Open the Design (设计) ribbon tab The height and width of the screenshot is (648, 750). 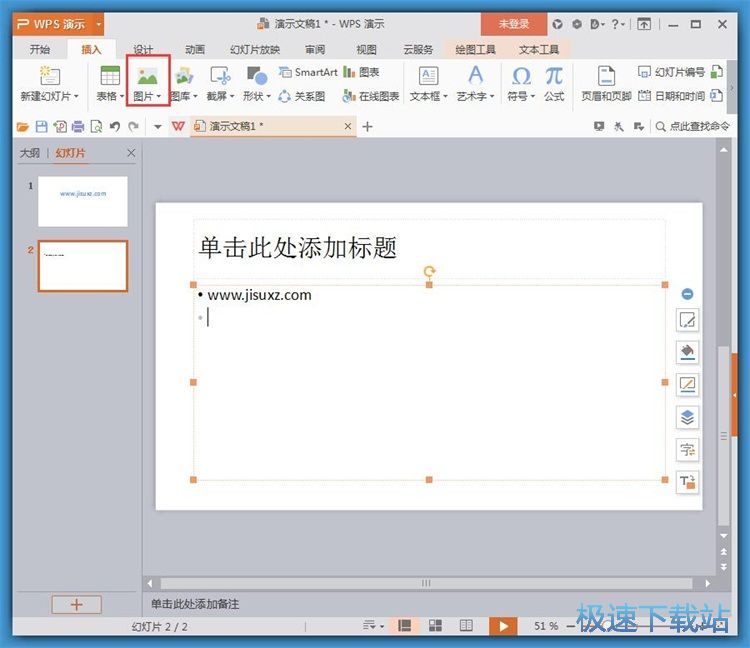(143, 49)
